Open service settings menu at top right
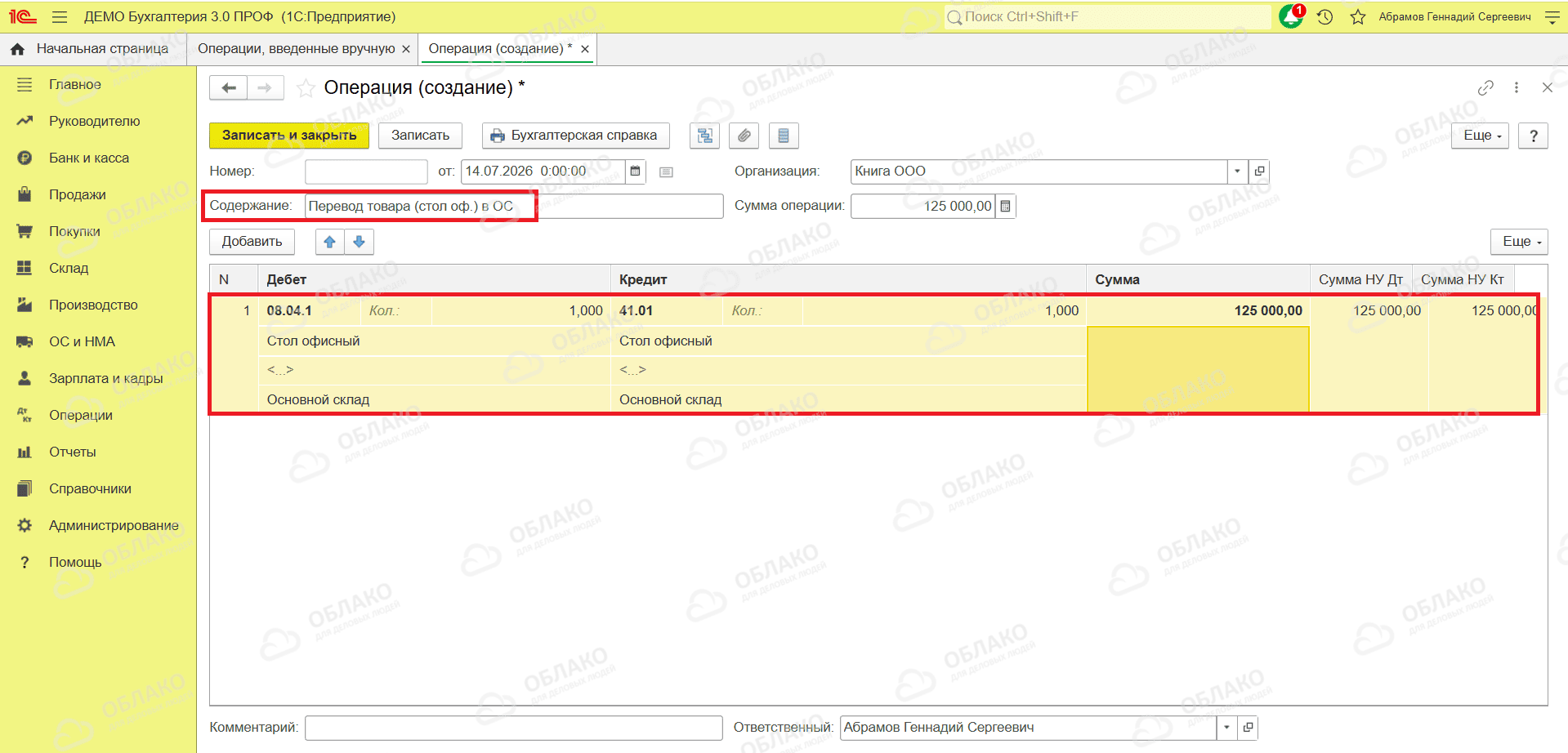 [1552, 16]
